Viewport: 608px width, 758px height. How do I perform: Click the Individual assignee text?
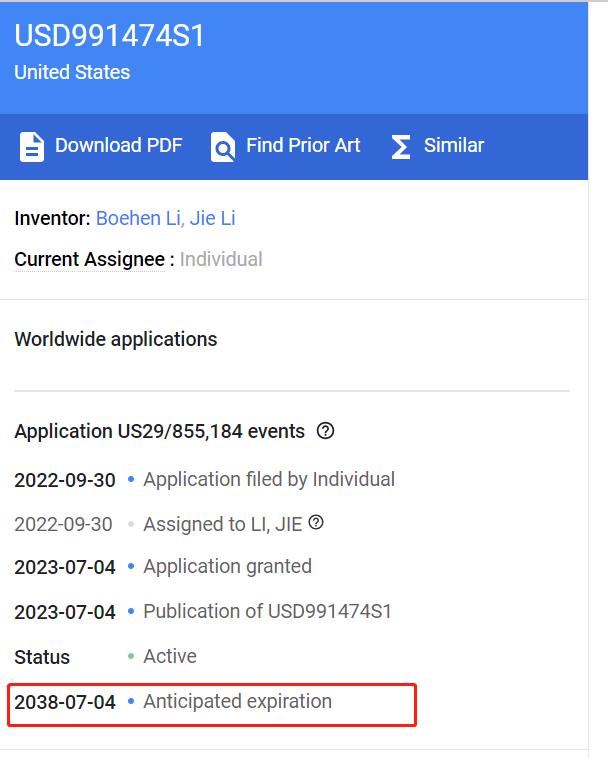point(221,260)
